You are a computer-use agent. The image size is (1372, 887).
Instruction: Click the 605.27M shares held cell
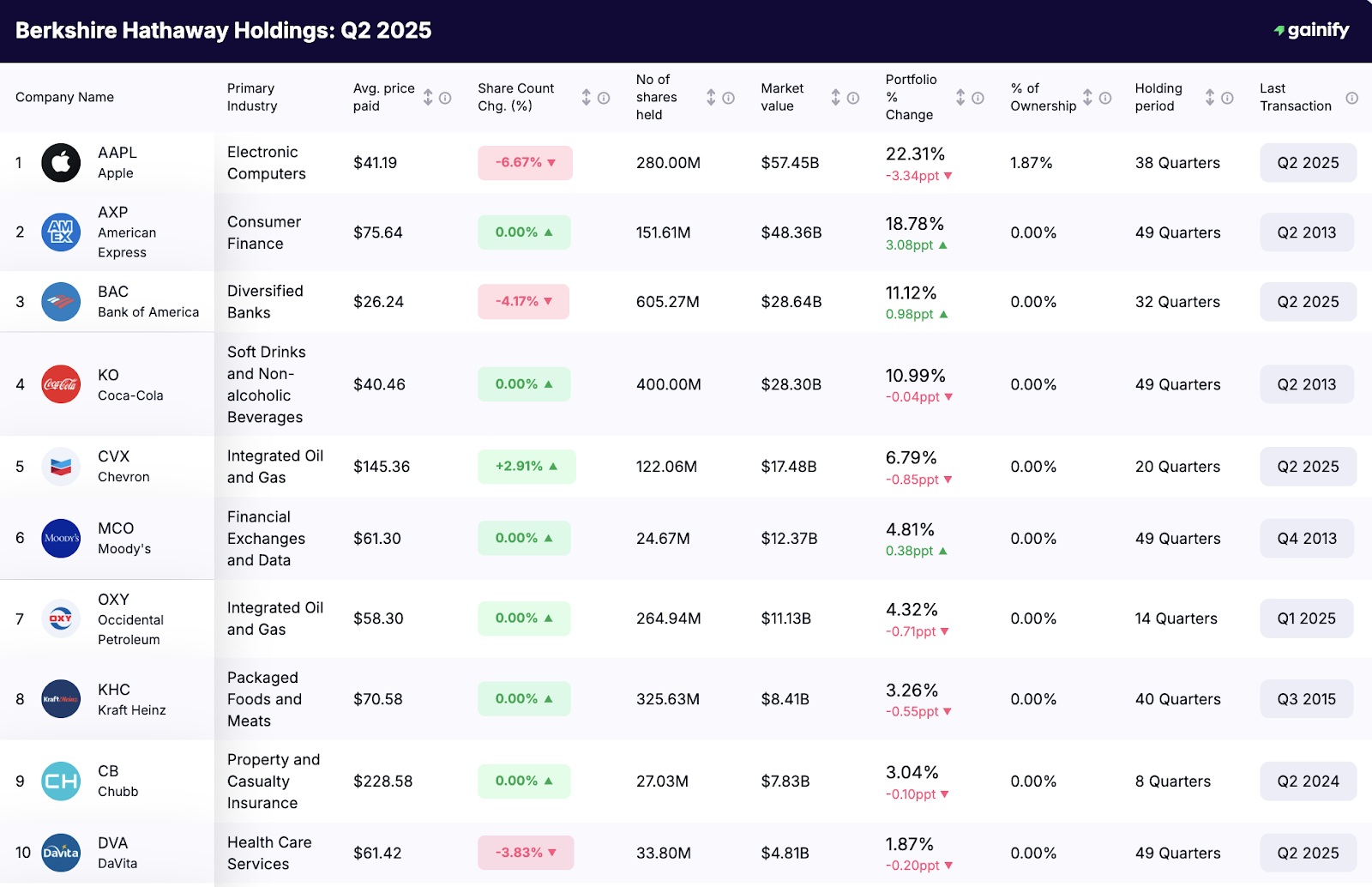click(x=668, y=302)
